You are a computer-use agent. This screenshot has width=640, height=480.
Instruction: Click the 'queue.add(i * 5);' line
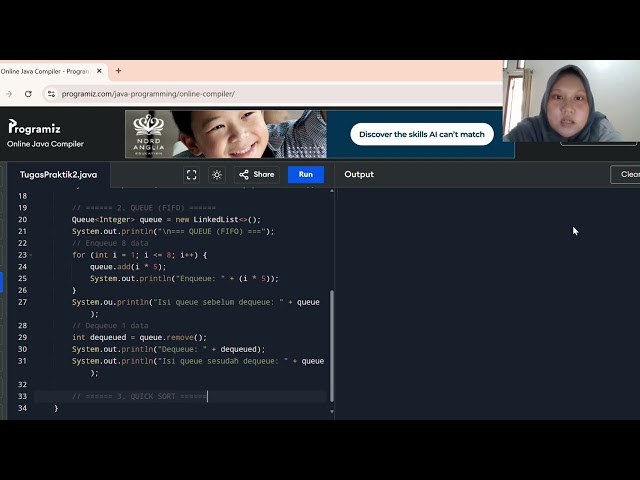128,267
